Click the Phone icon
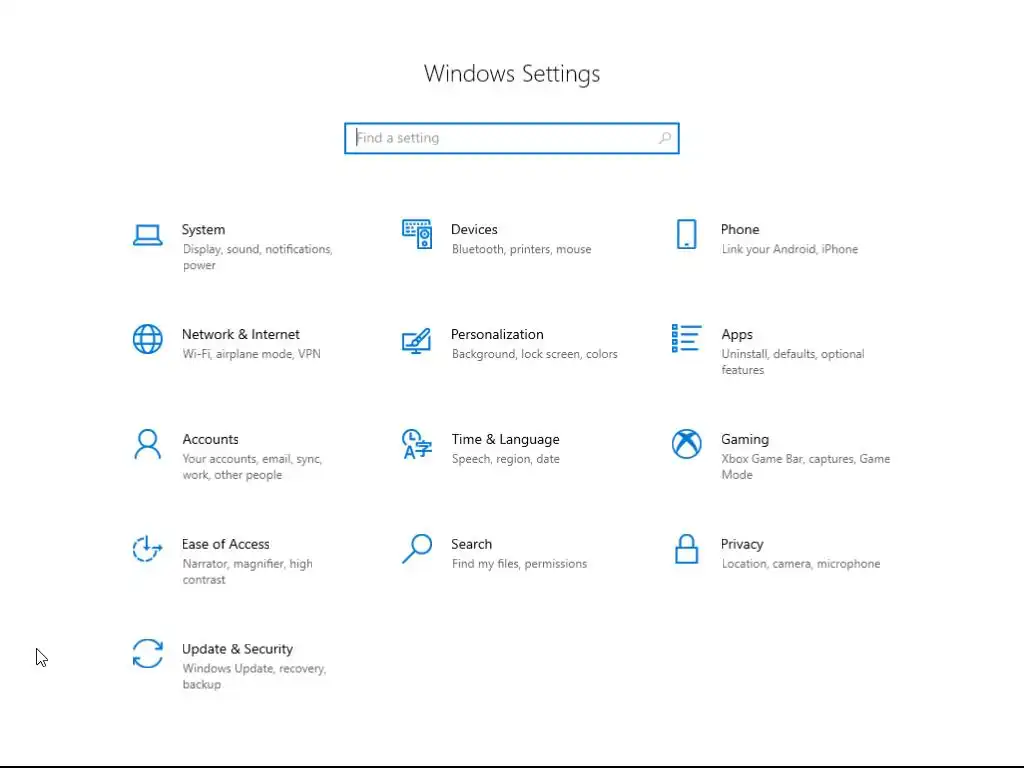1024x768 pixels. 686,234
